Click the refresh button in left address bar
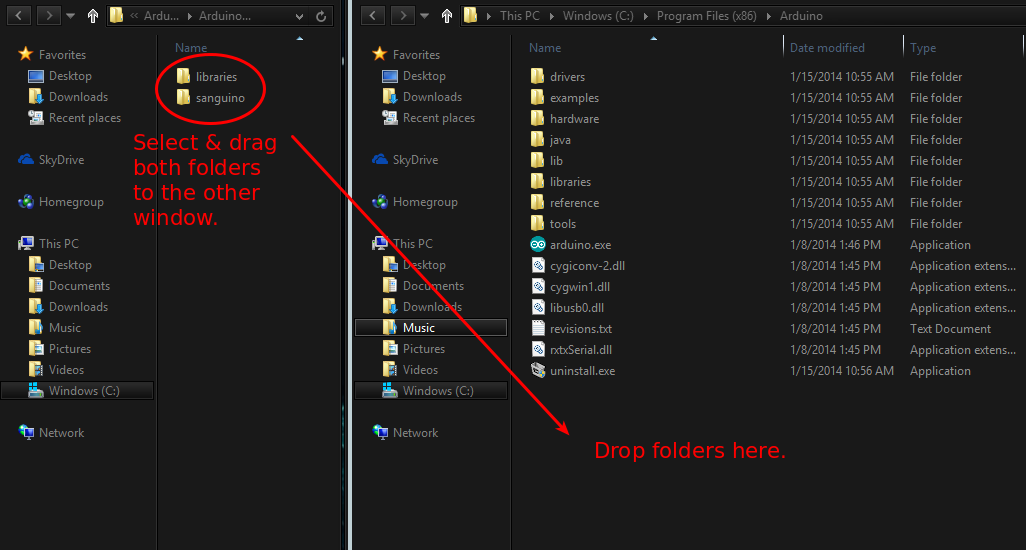Image resolution: width=1026 pixels, height=550 pixels. coord(320,16)
